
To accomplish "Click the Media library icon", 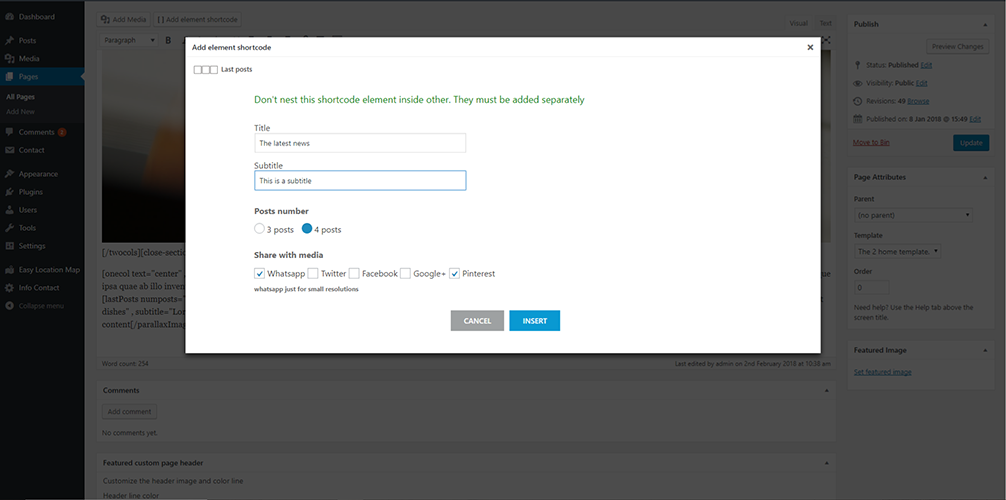I will (x=9, y=59).
